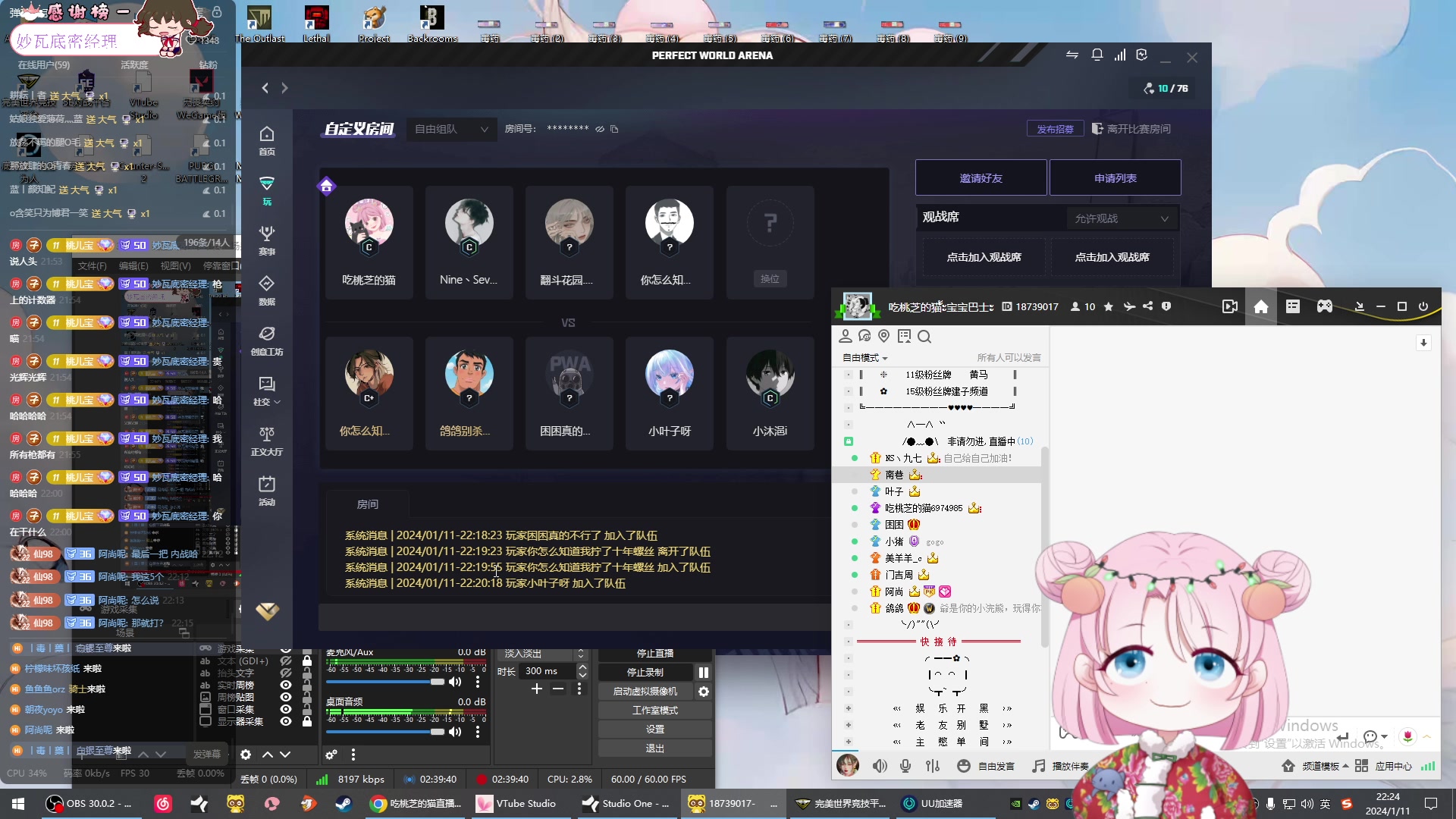The height and width of the screenshot is (819, 1456).
Task: Toggle the lock on 显示器采集 source in OBS
Action: 307,721
